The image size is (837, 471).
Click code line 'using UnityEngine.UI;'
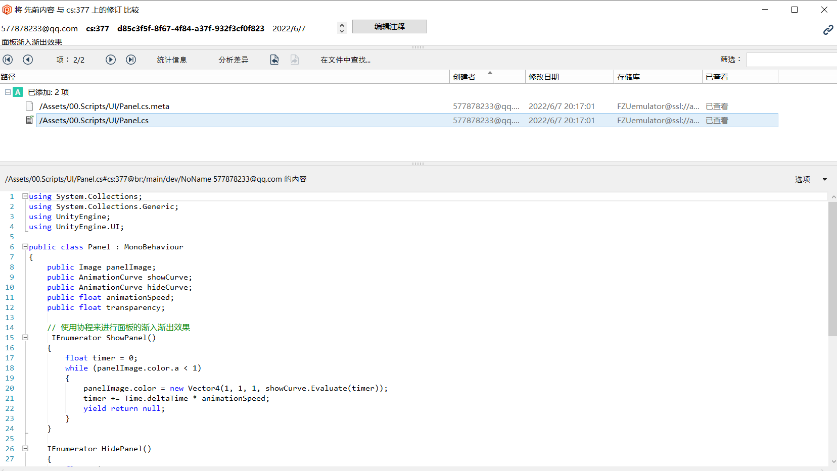[76, 226]
